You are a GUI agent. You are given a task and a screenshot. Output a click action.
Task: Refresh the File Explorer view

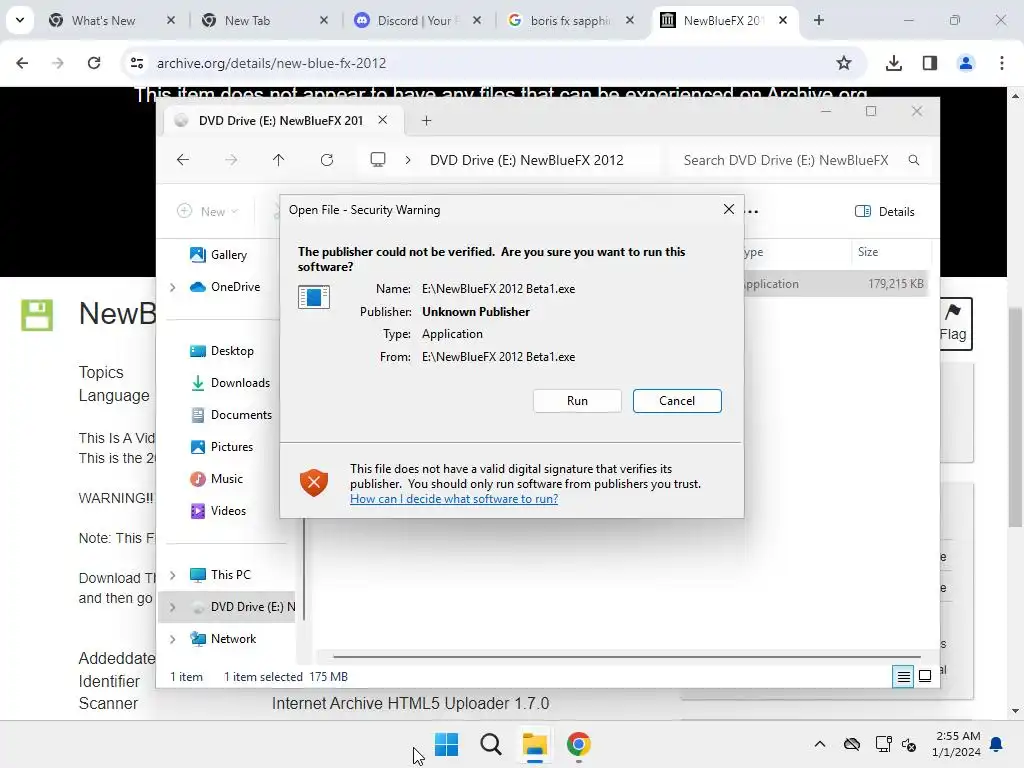(327, 160)
